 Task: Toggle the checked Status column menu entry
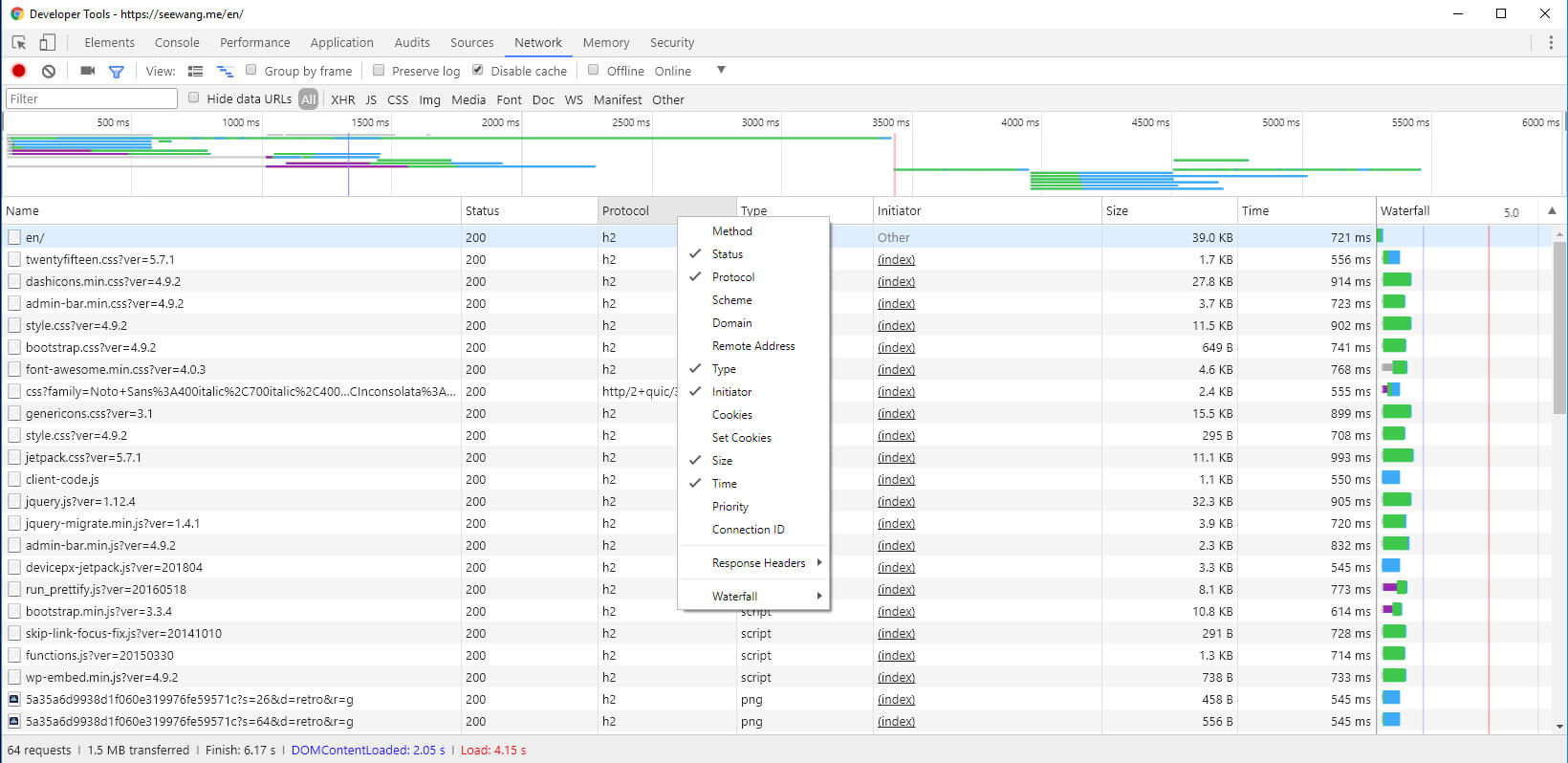coord(752,254)
